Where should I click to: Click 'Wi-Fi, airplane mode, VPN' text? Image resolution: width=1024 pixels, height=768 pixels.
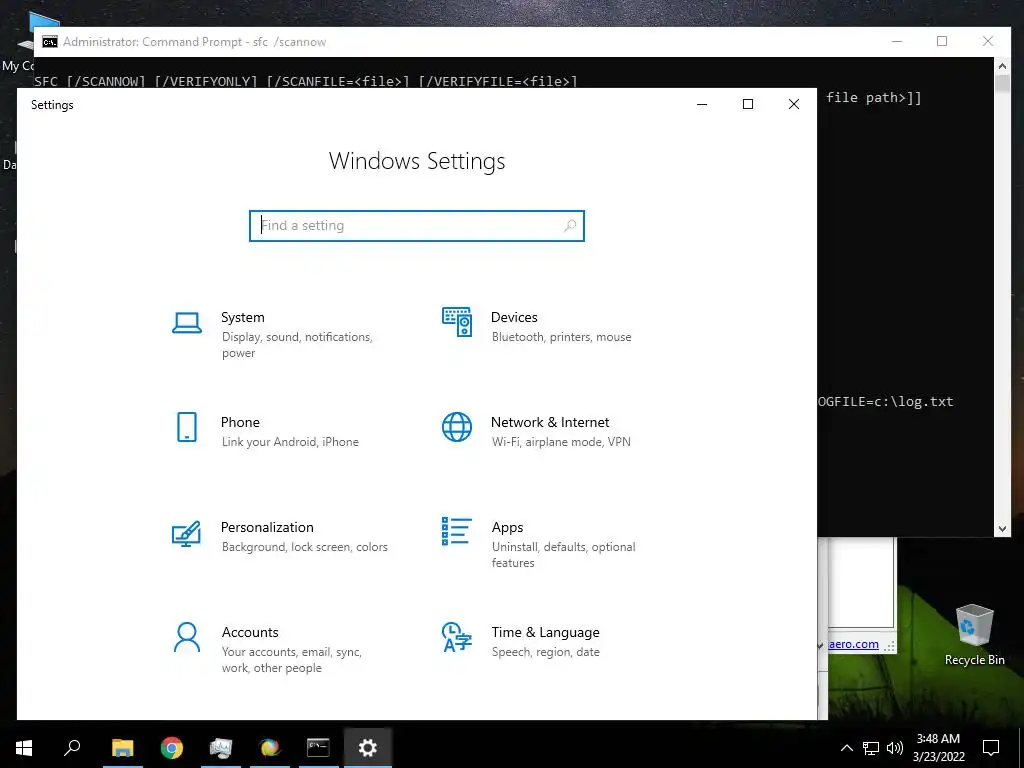[561, 442]
